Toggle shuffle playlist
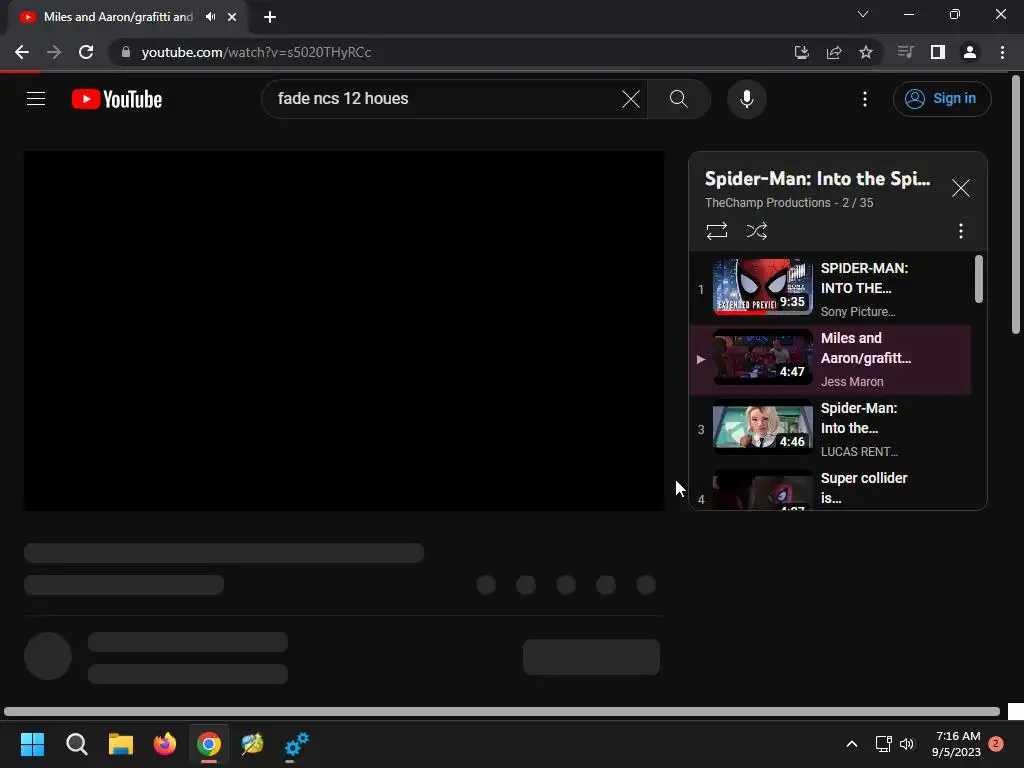This screenshot has width=1024, height=768. coord(756,231)
